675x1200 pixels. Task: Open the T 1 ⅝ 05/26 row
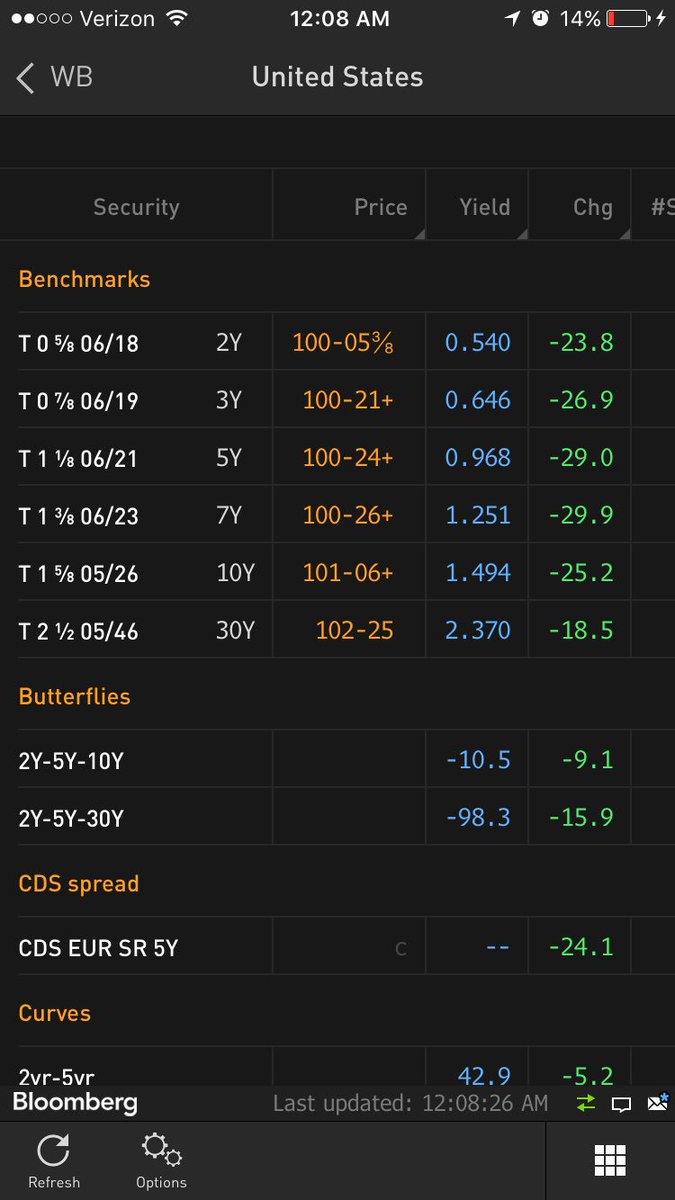(x=337, y=572)
